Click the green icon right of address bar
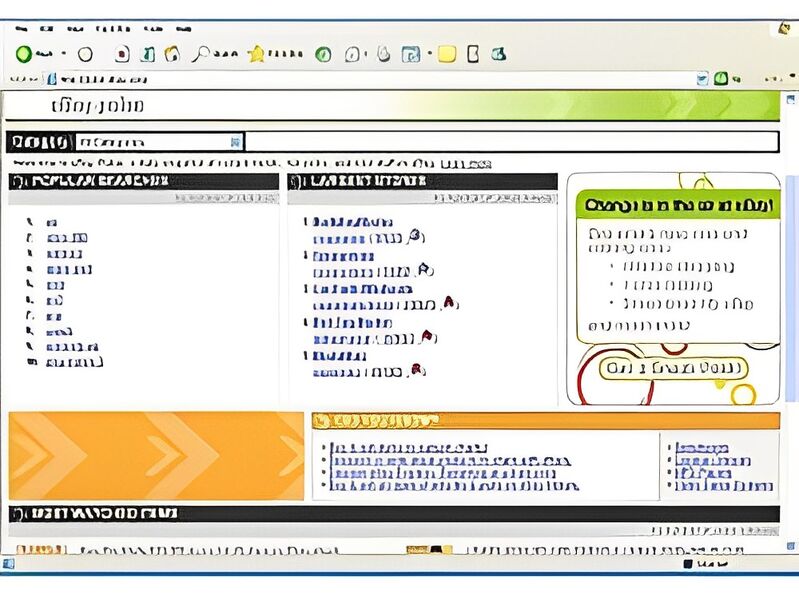The width and height of the screenshot is (799, 598). (x=721, y=78)
